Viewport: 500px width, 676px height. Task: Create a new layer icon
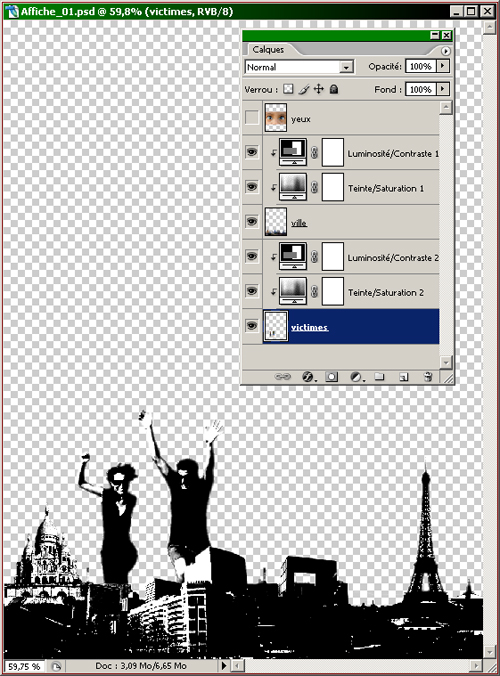[x=403, y=377]
